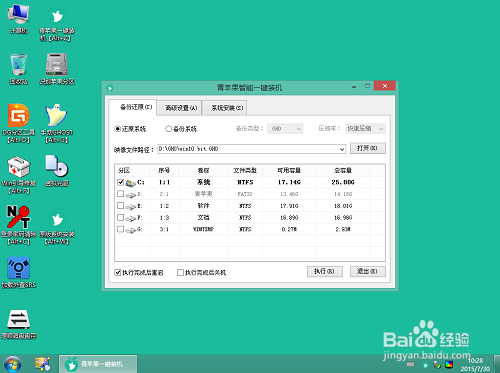Image resolution: width=500 pixels, height=373 pixels.
Task: Launch the Win boot repair first-aid kit icon
Action: [19, 175]
